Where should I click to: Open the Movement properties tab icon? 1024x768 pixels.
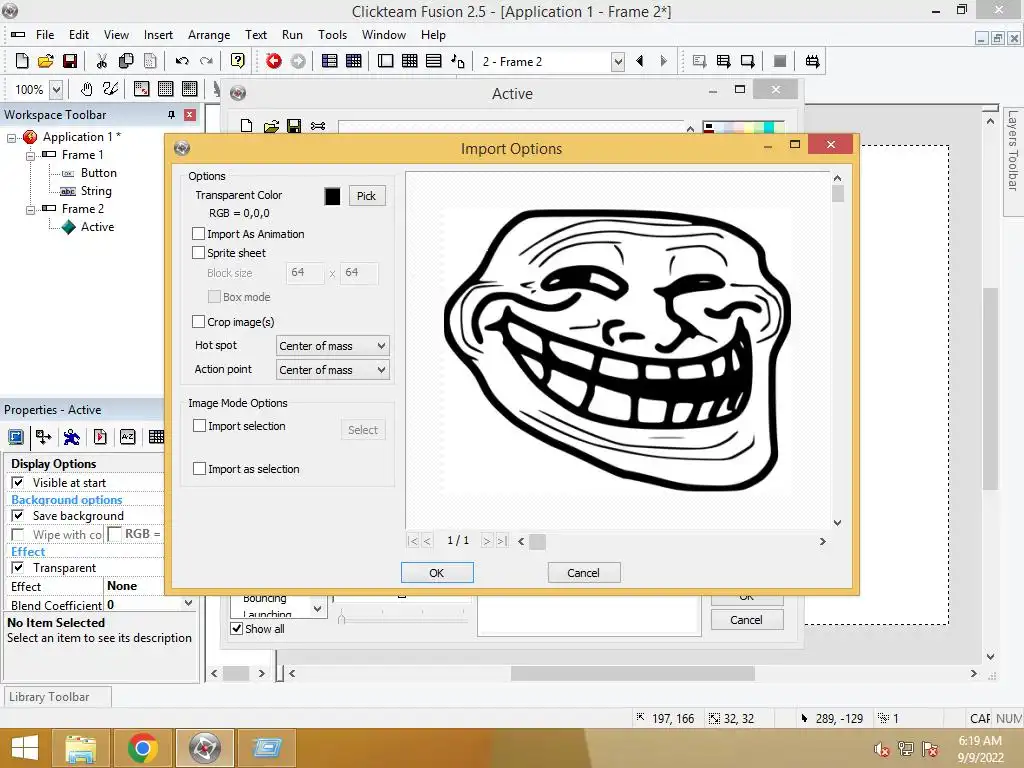point(71,437)
